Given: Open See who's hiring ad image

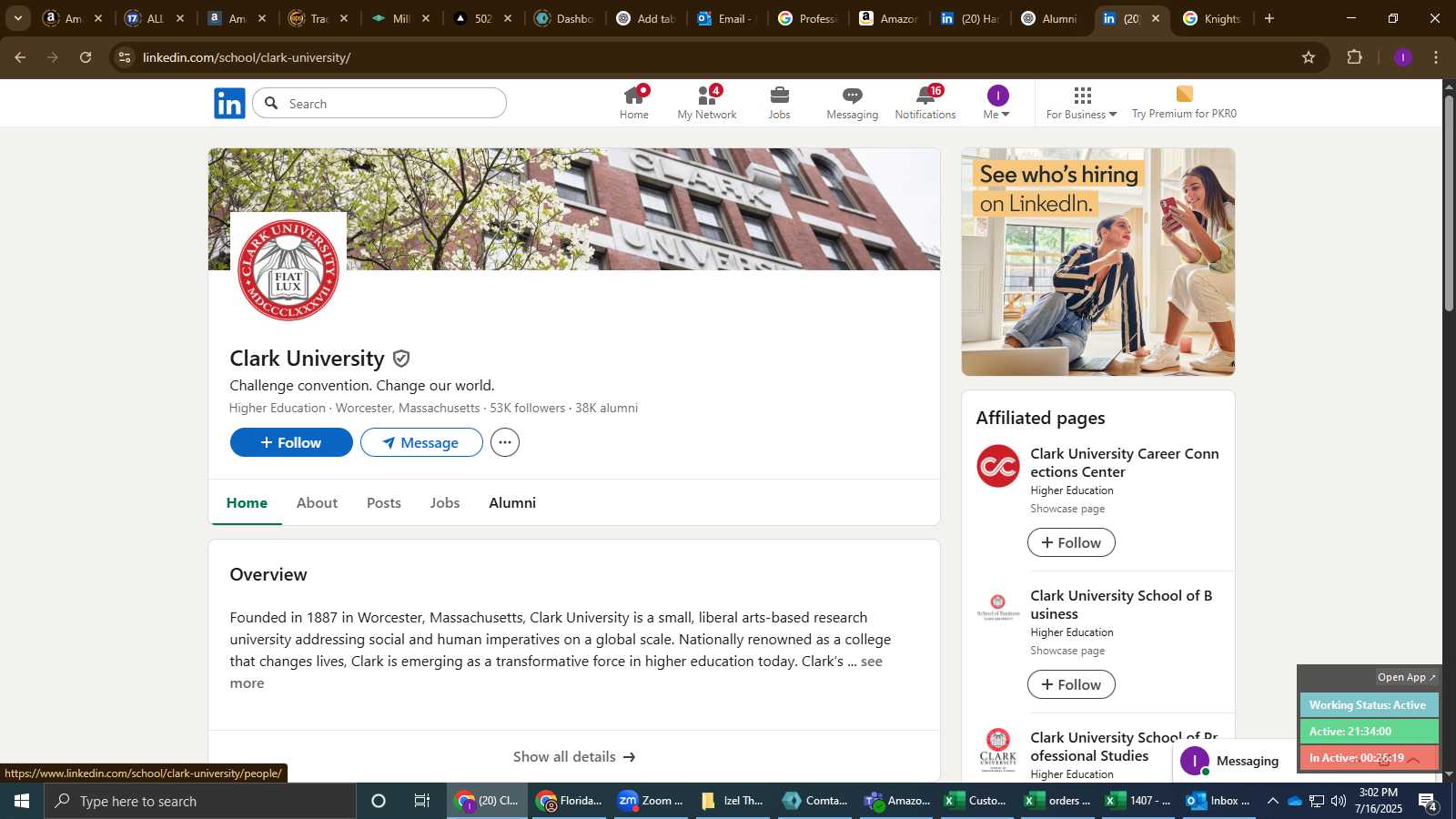Looking at the screenshot, I should tap(1098, 262).
